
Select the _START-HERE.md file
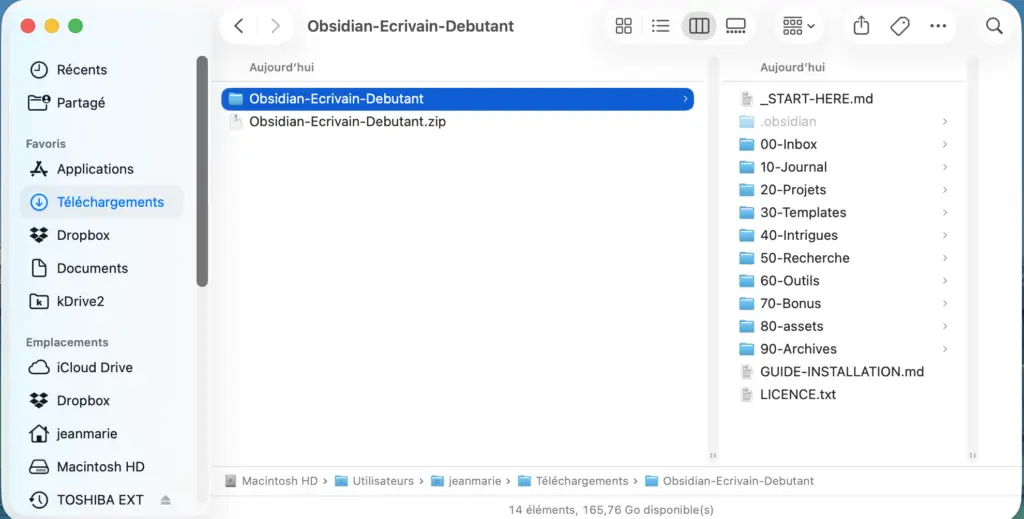816,99
